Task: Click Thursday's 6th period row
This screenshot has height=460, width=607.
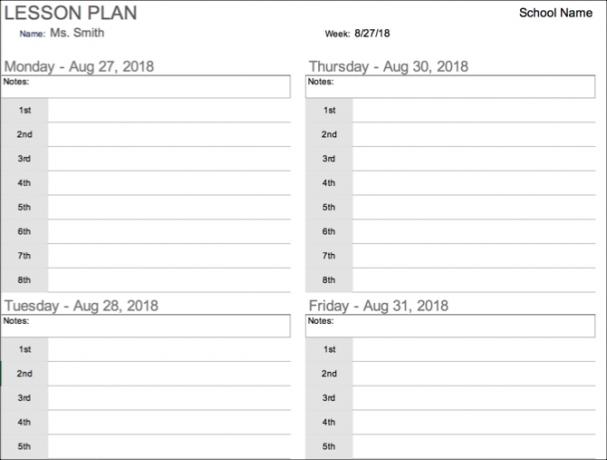Action: (450, 232)
